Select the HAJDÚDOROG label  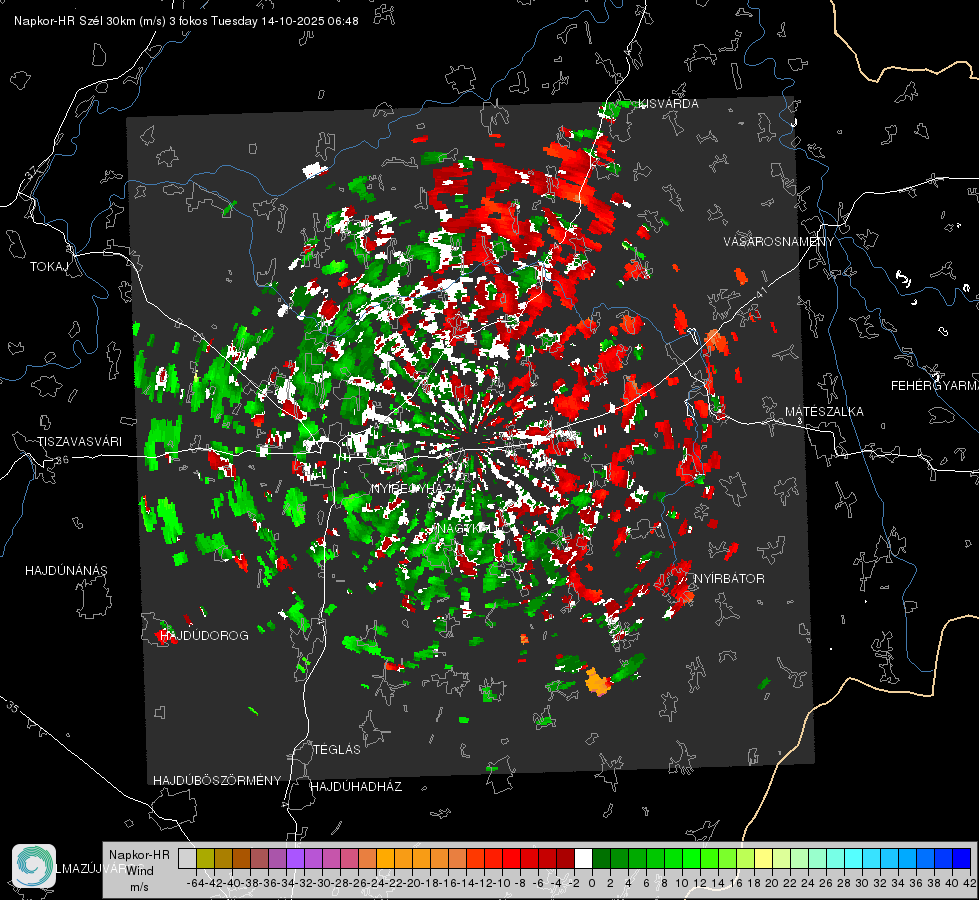[204, 635]
